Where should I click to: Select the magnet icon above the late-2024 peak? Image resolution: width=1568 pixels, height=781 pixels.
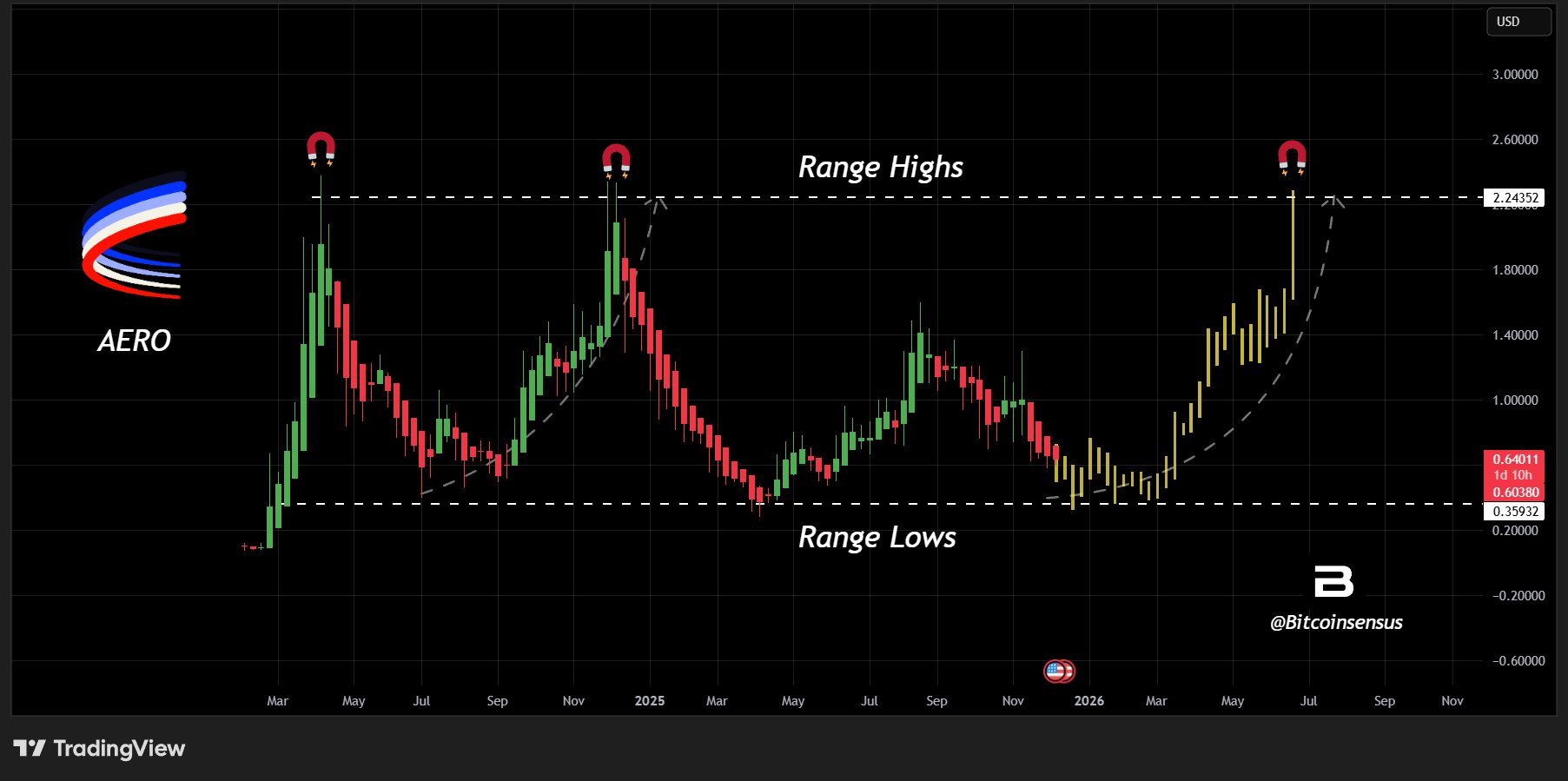click(x=616, y=161)
